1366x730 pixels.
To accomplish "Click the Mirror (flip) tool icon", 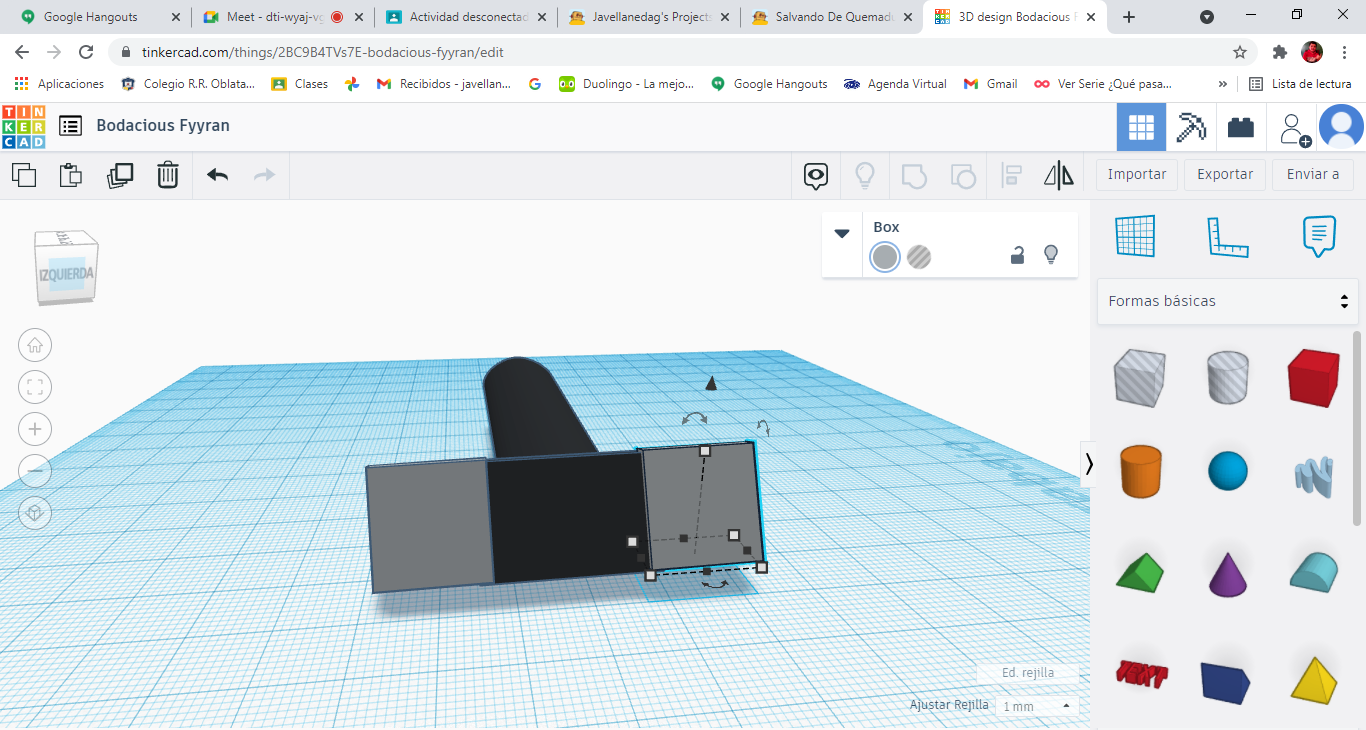I will pos(1059,176).
